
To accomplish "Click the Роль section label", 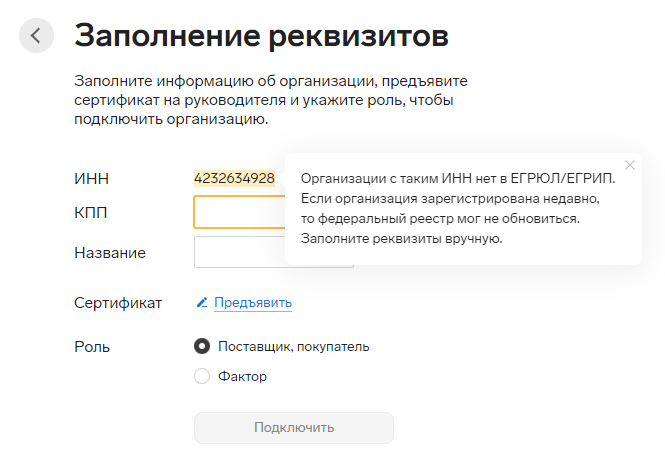I will click(x=92, y=347).
